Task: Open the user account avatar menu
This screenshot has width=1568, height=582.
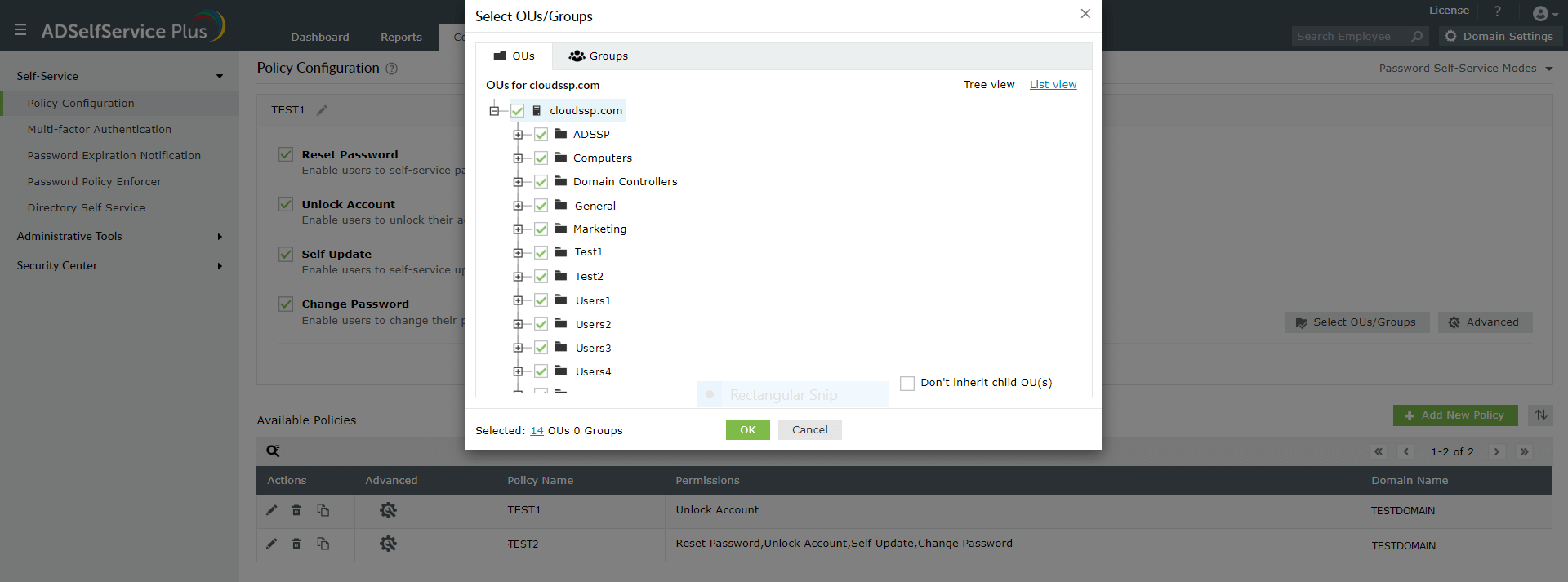Action: (x=1545, y=13)
